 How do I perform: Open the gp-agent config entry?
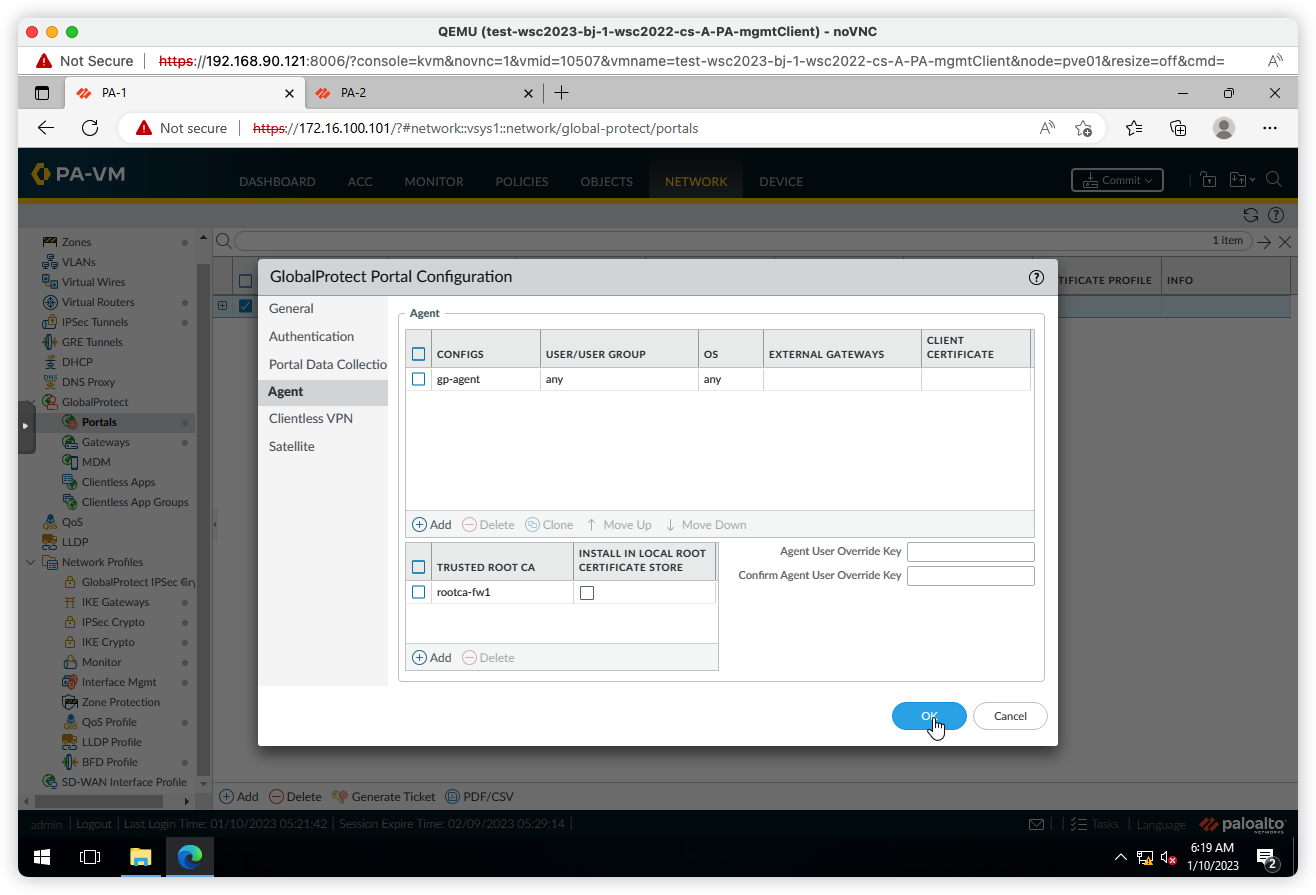458,380
